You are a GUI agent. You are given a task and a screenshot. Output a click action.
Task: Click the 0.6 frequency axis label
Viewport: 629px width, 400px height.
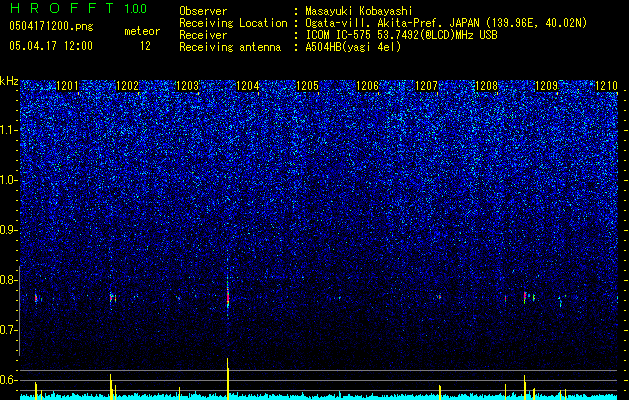tap(8, 380)
